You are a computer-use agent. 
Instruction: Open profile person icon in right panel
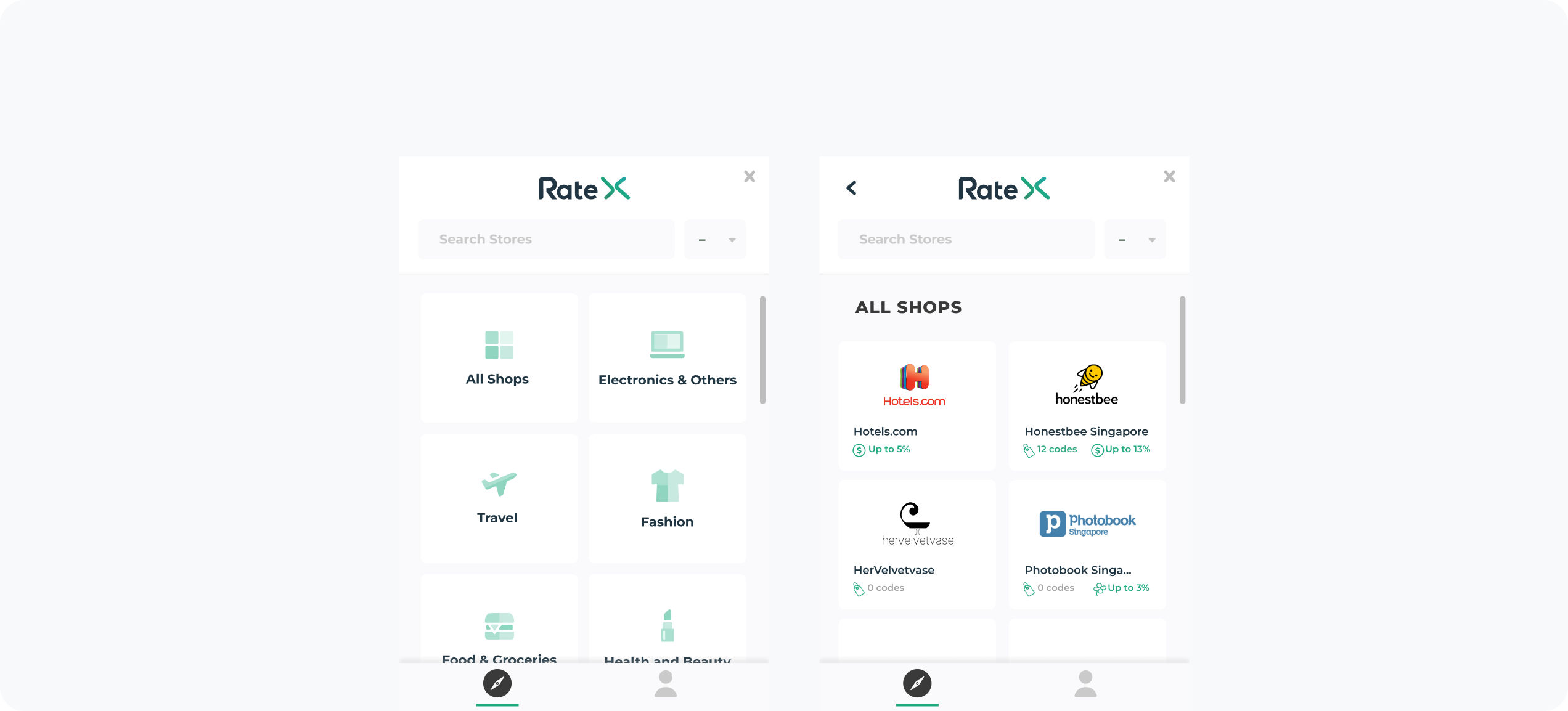point(1085,684)
